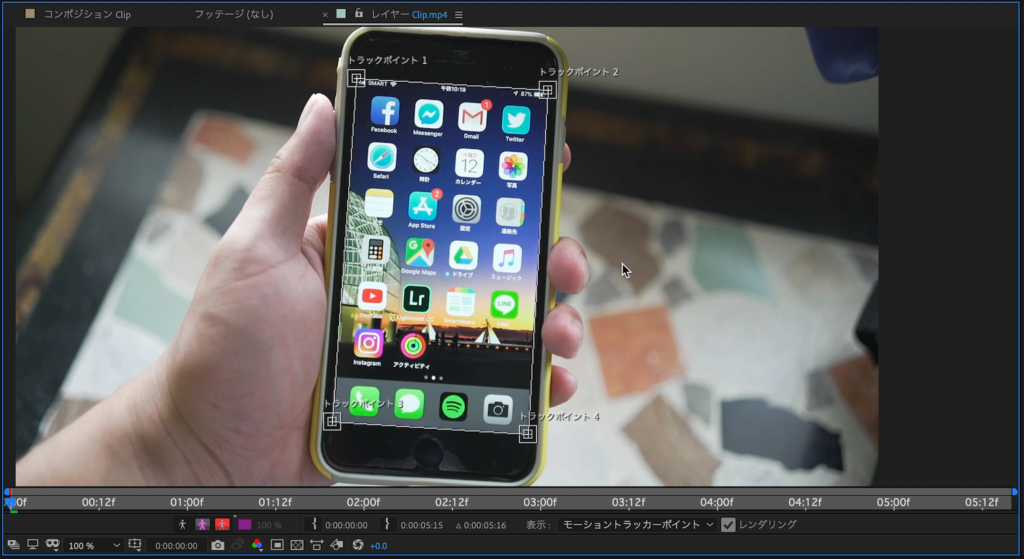1024x559 pixels.
Task: Click the 100 % overlay opacity value
Action: tap(269, 525)
